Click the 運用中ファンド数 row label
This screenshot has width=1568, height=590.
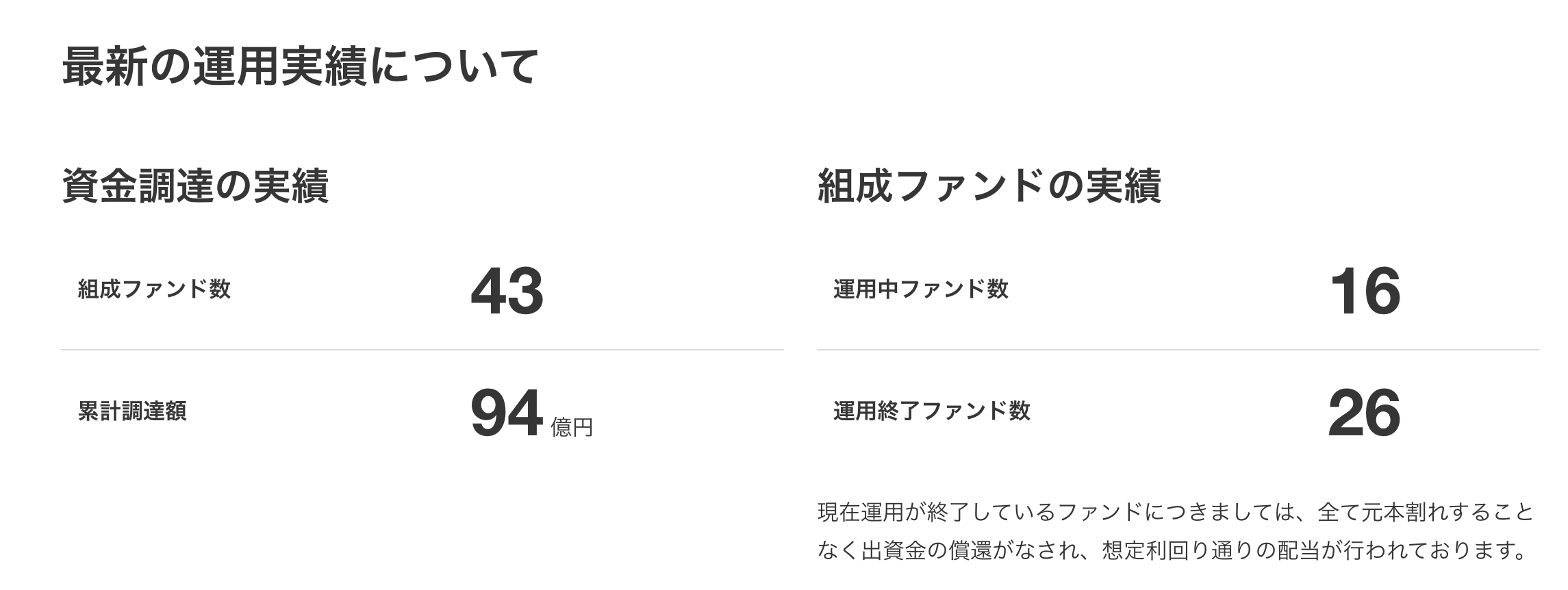(920, 290)
